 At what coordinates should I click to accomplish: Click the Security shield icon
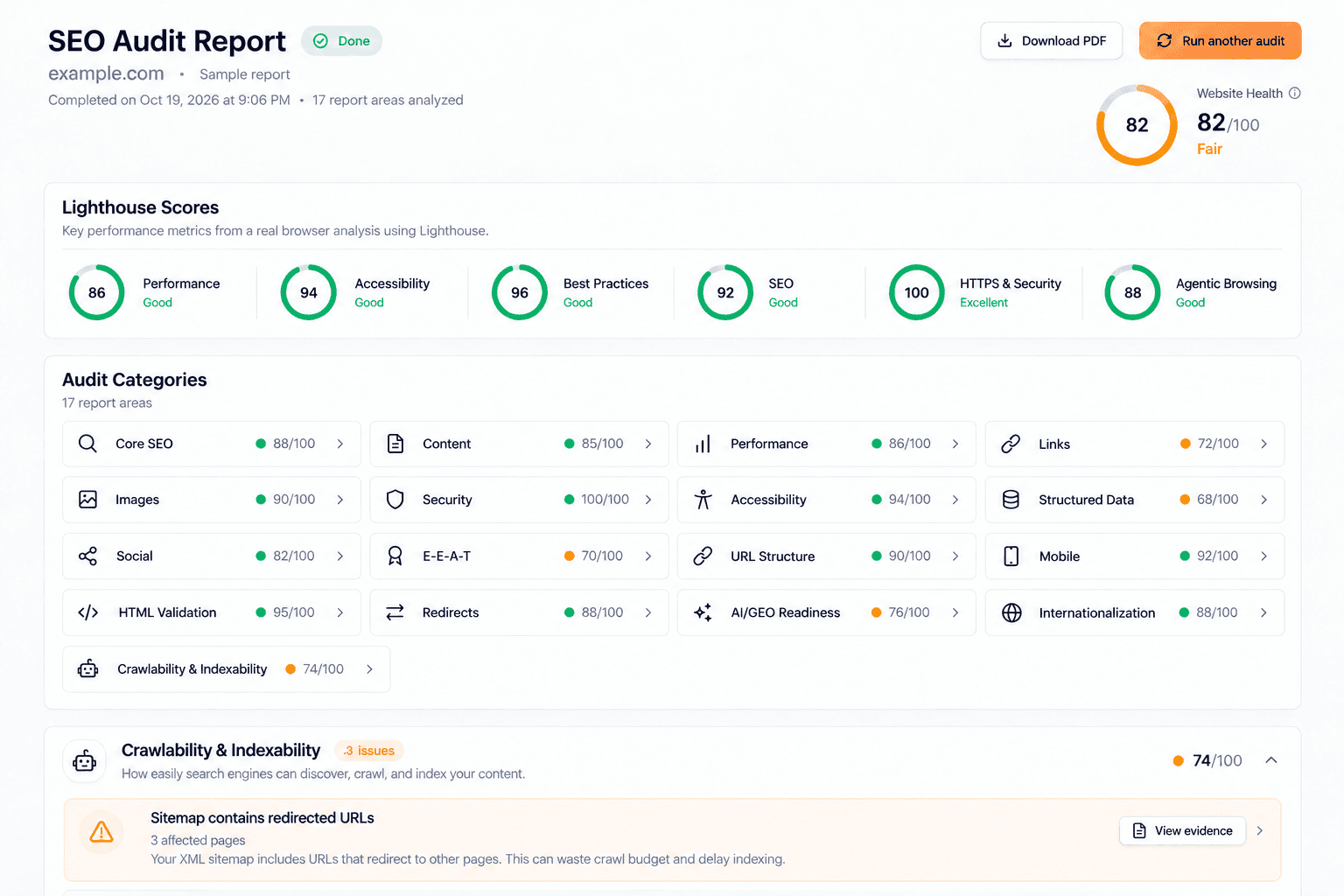(x=395, y=500)
